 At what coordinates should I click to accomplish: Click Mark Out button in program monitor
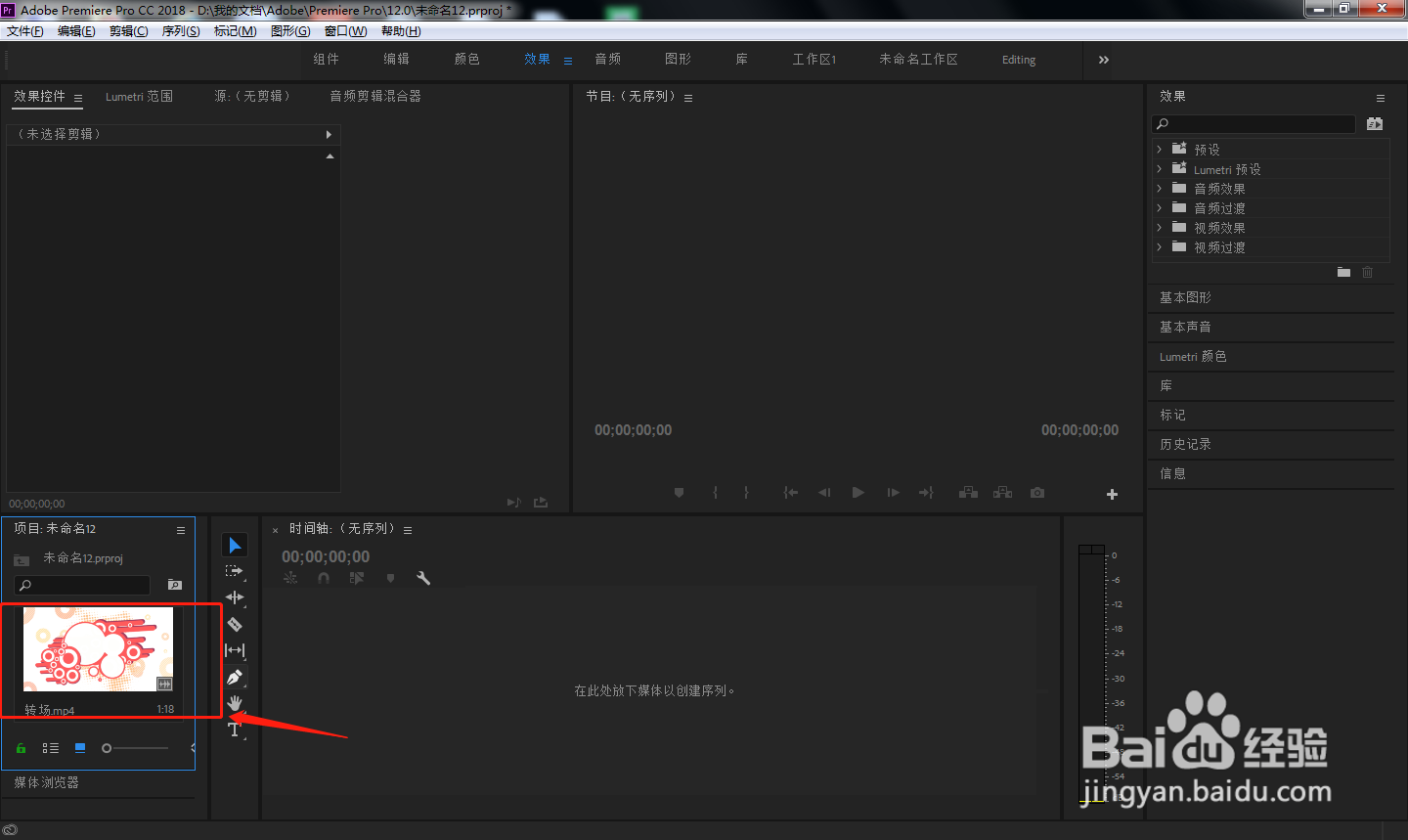pos(746,493)
